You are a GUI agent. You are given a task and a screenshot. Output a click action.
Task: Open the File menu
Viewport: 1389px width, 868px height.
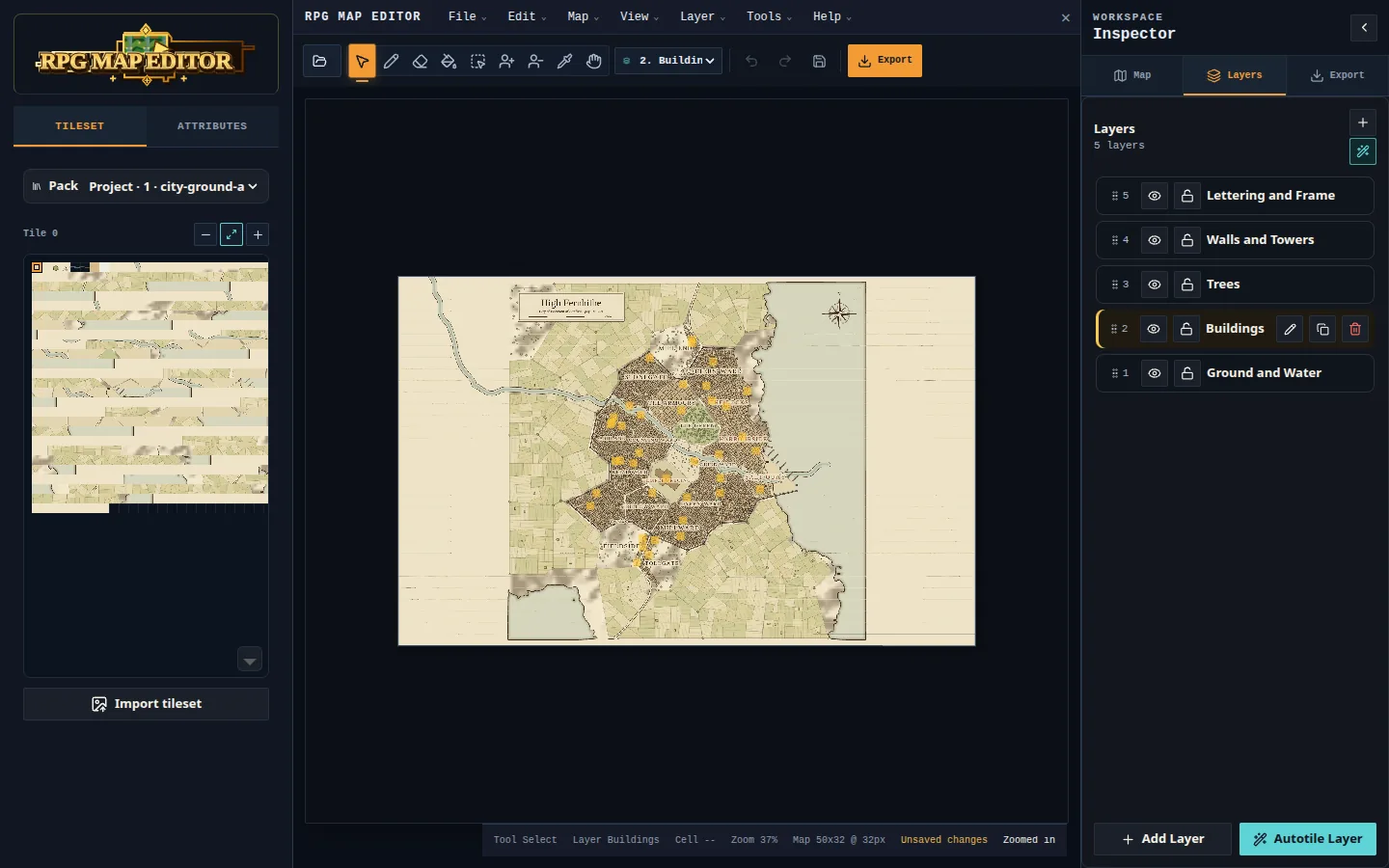tap(467, 16)
